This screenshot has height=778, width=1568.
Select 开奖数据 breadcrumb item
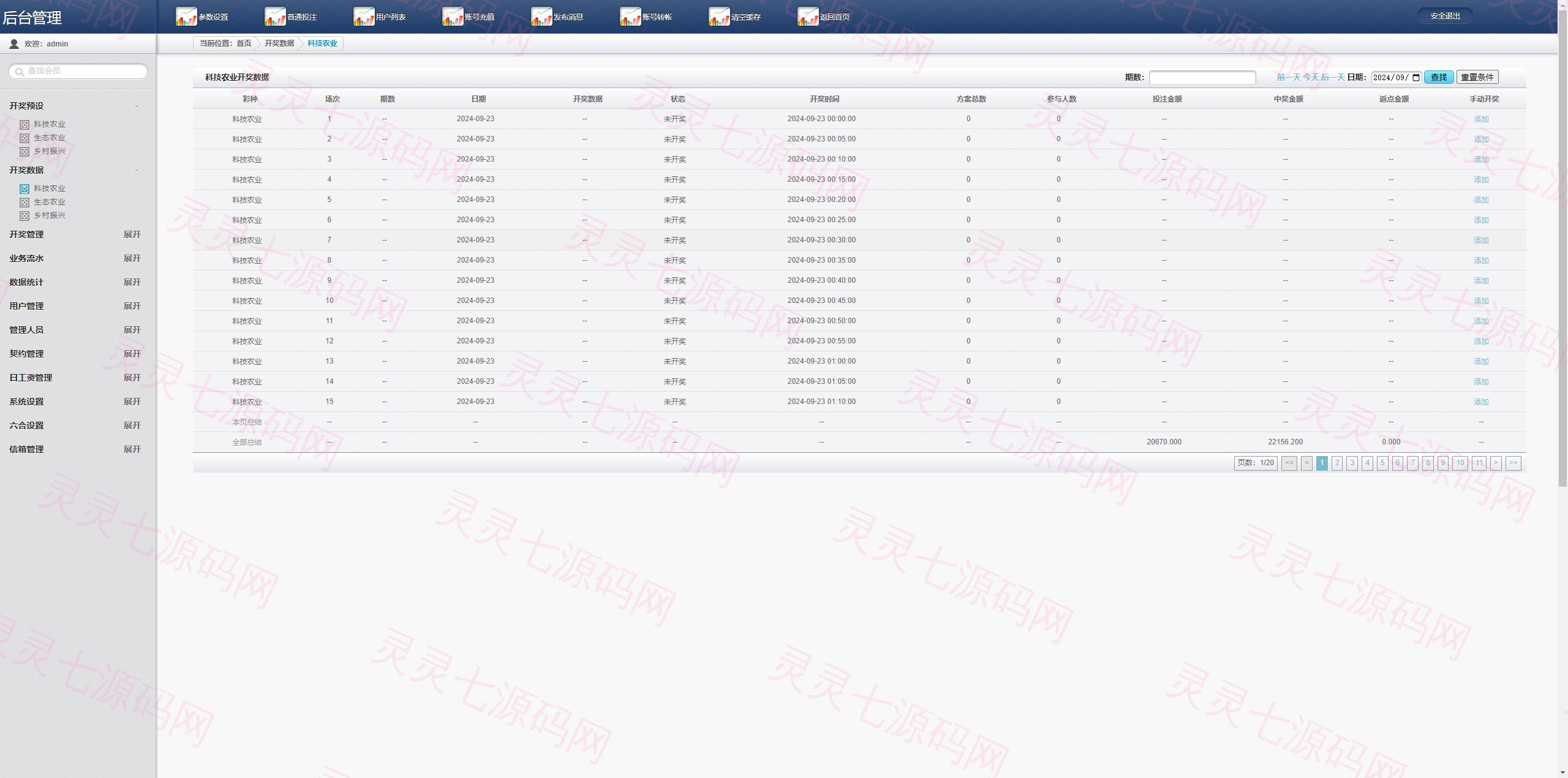pyautogui.click(x=279, y=43)
